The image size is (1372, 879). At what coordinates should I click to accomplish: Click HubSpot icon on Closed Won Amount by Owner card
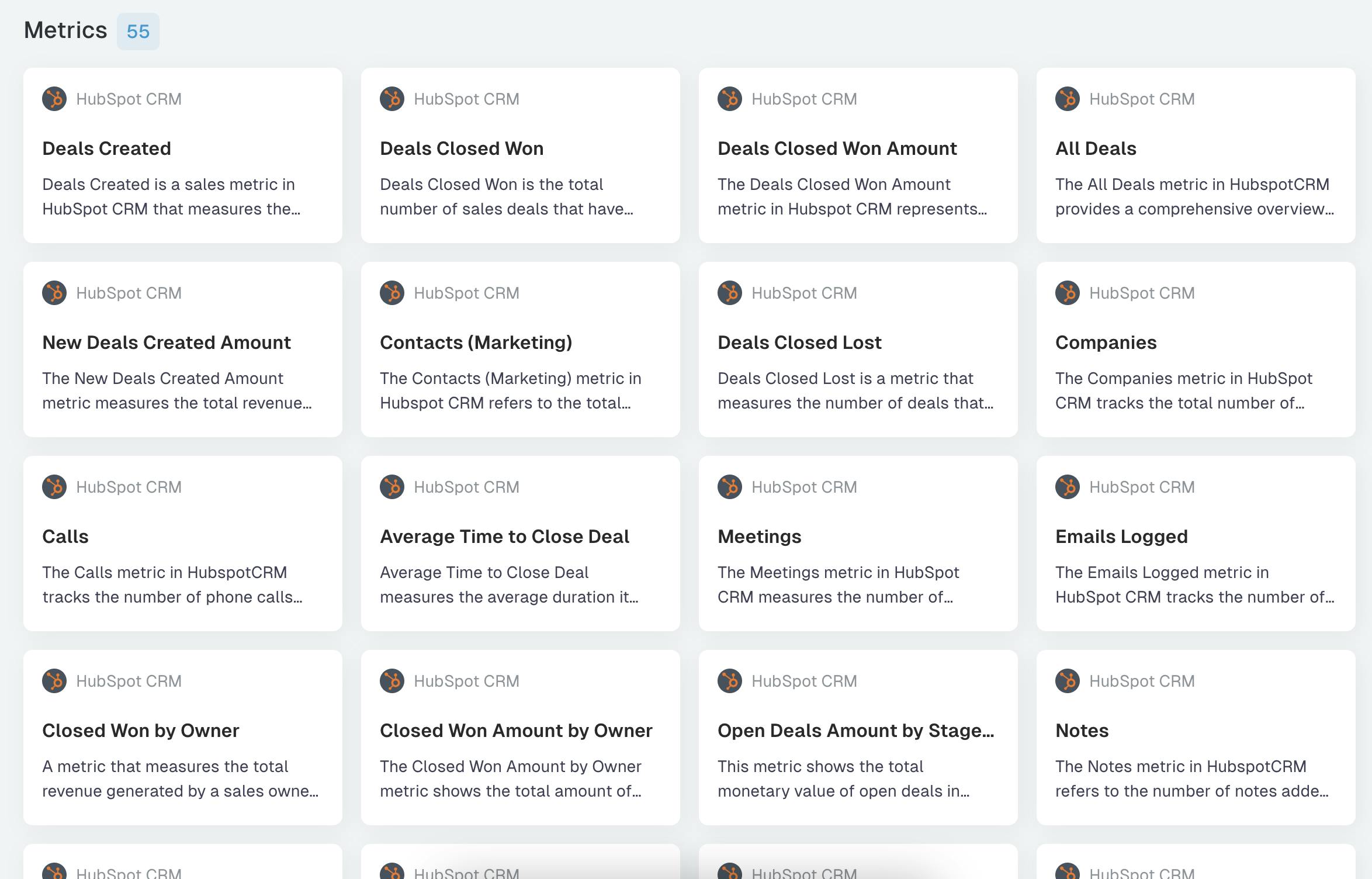(392, 681)
